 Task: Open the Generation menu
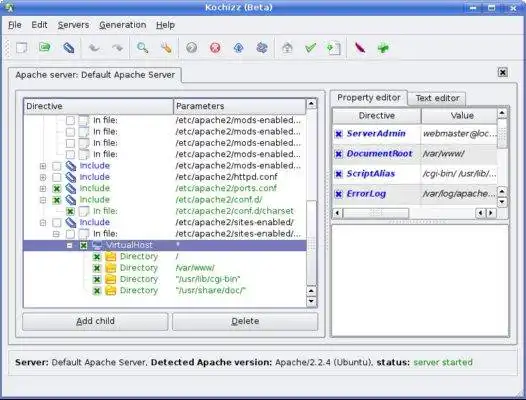coord(122,25)
